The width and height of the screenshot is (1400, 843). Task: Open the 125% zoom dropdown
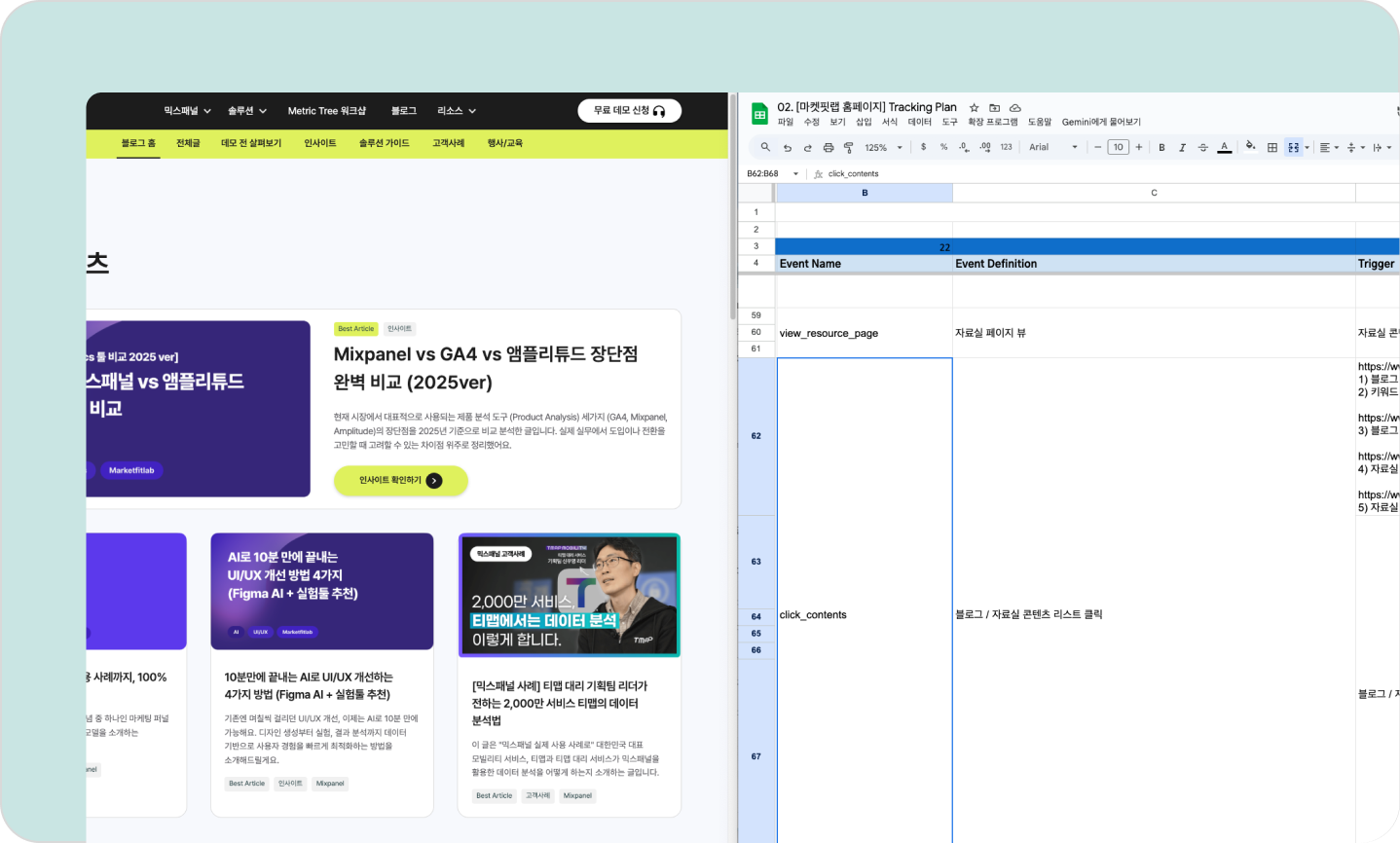click(x=883, y=148)
